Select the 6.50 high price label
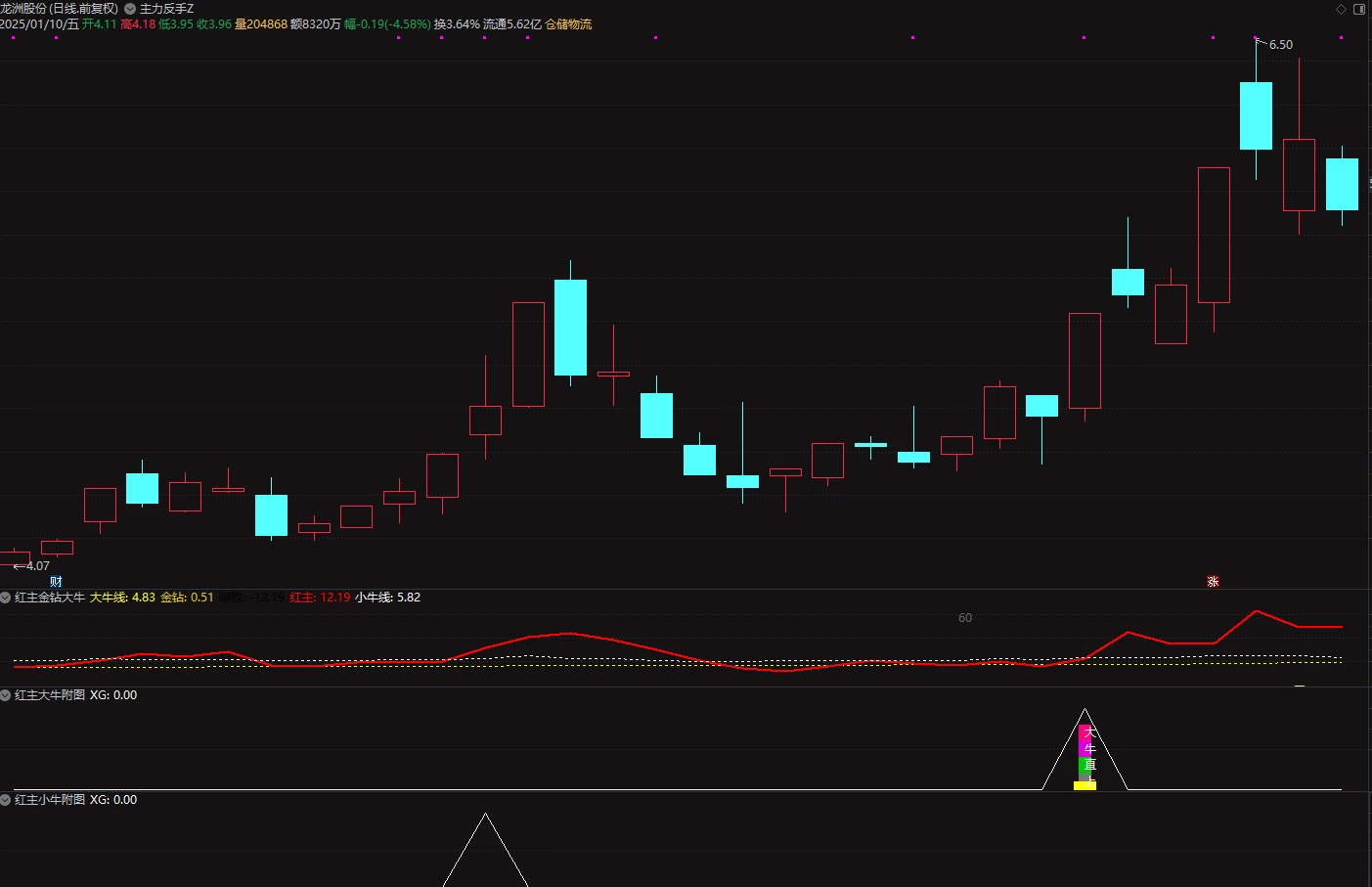Viewport: 1372px width, 887px height. point(1281,45)
